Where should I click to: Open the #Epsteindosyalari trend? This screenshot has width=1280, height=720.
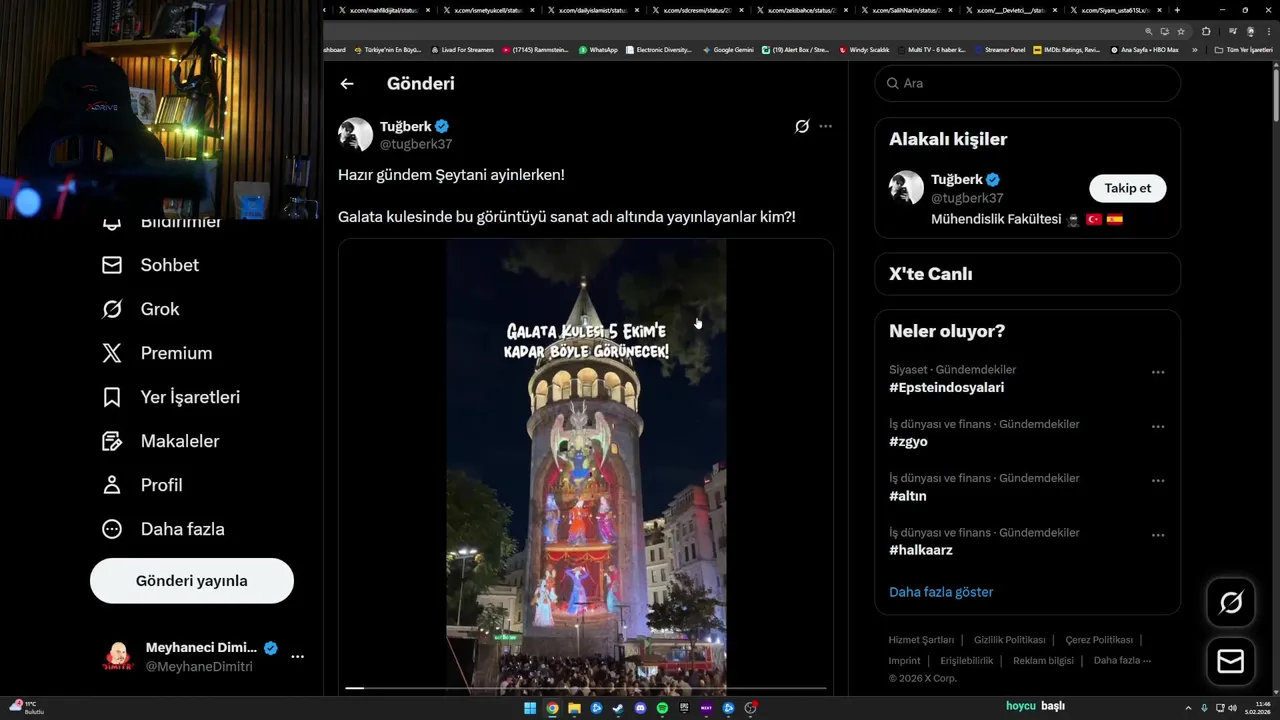coord(947,387)
